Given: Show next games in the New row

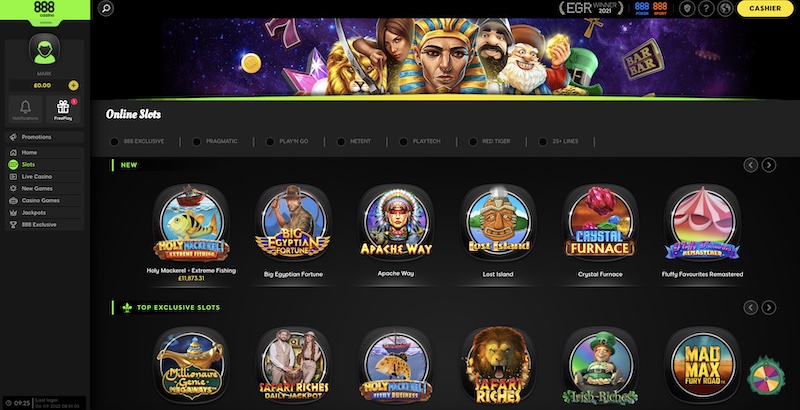Looking at the screenshot, I should 769,165.
